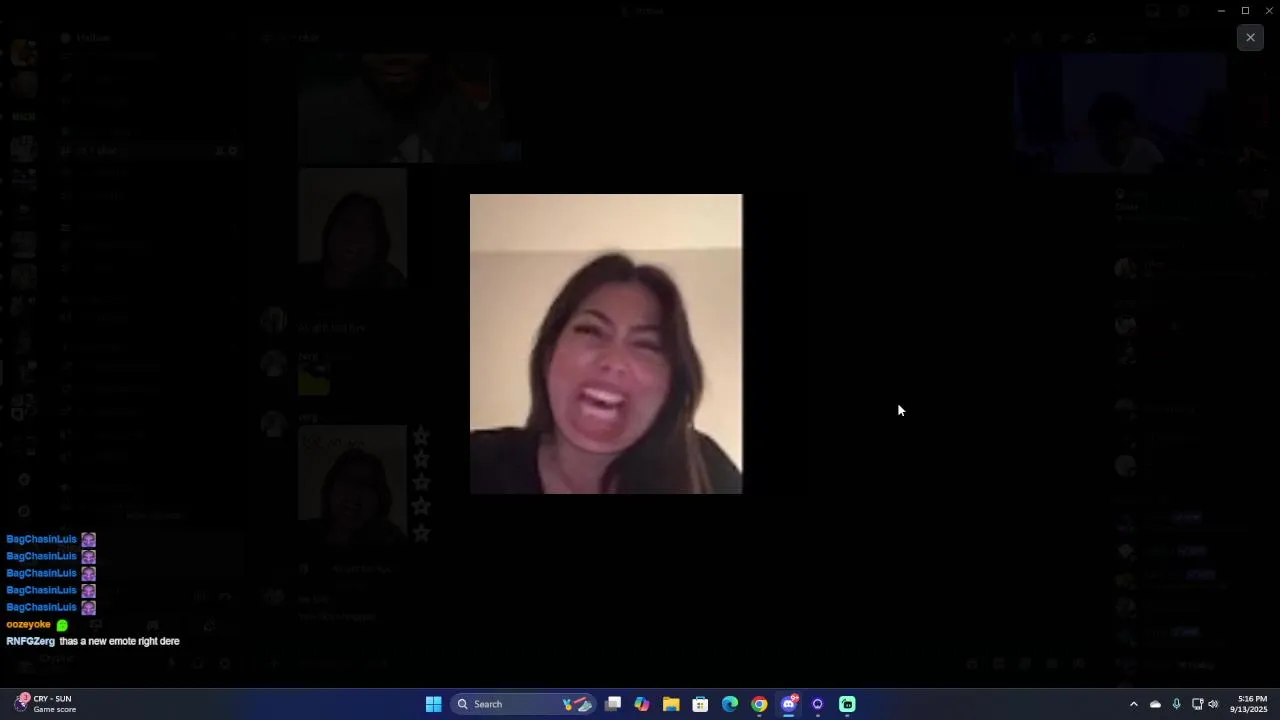Open the OneDrive cloud tray icon
Image resolution: width=1280 pixels, height=720 pixels.
[x=1155, y=704]
